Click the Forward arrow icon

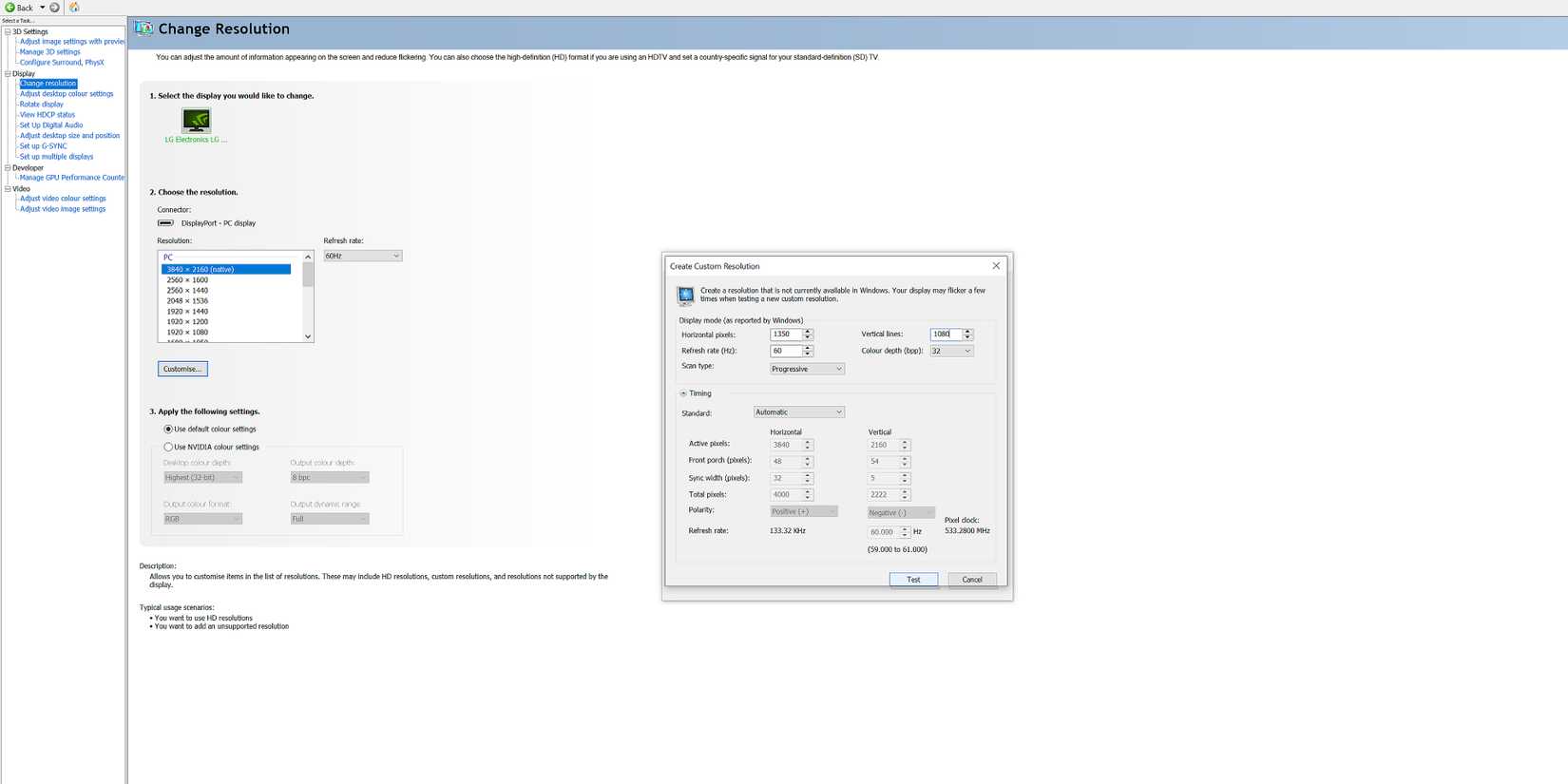pyautogui.click(x=55, y=8)
